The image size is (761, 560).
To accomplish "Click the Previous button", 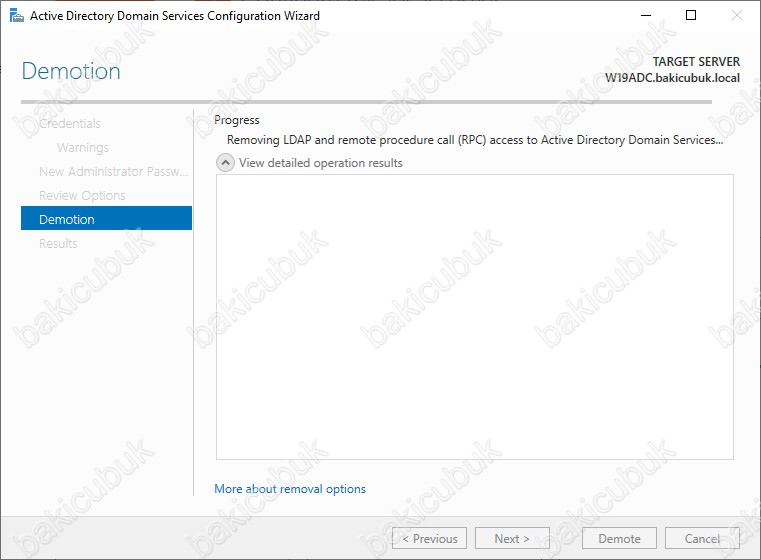I will [430, 538].
